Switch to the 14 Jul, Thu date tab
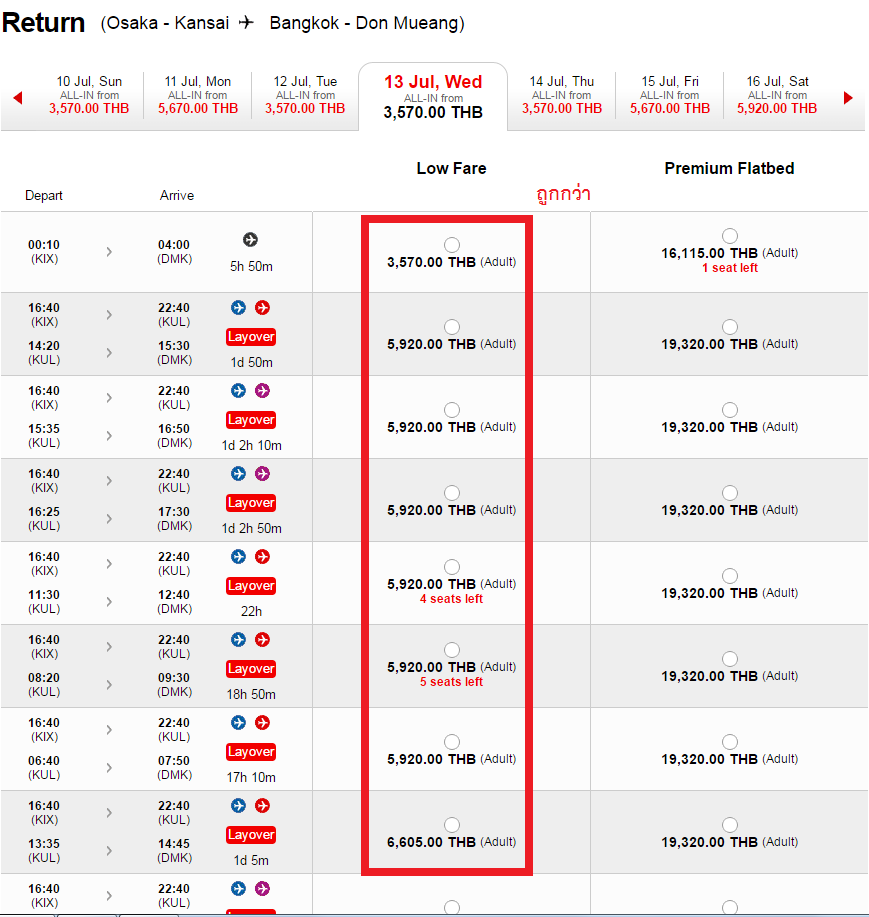 [562, 96]
